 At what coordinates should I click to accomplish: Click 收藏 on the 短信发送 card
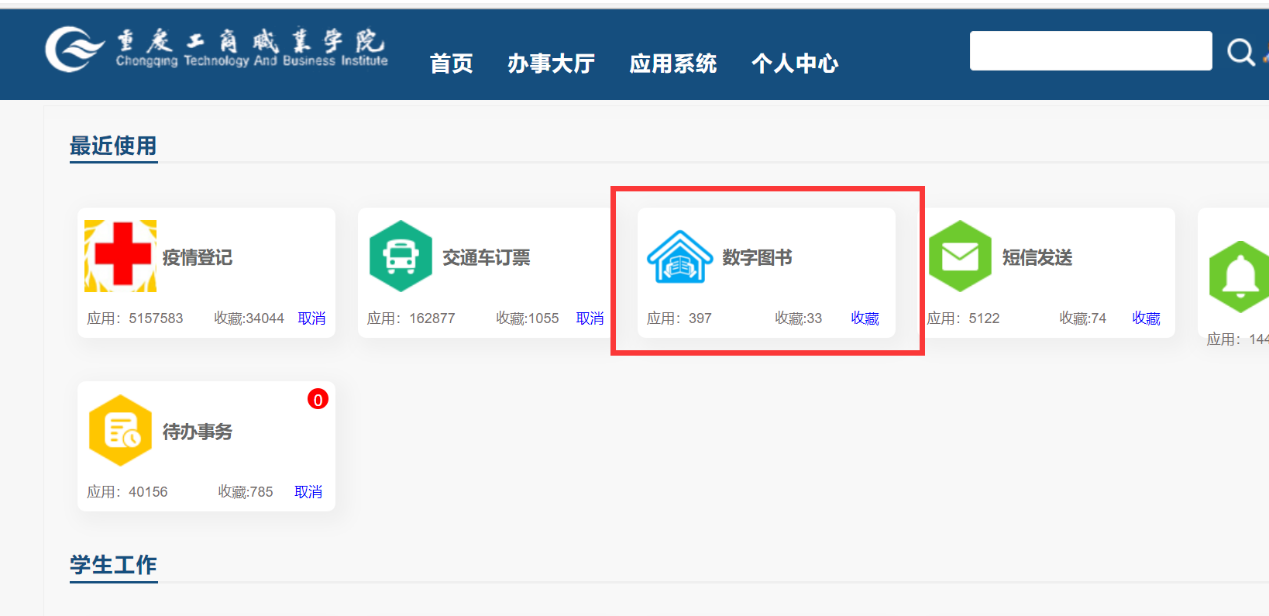(1146, 318)
